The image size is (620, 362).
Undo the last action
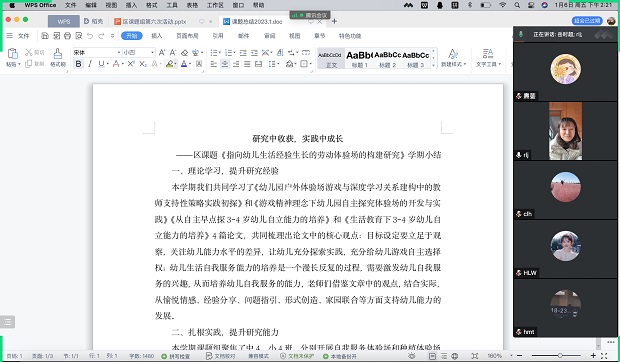pyautogui.click(x=90, y=36)
